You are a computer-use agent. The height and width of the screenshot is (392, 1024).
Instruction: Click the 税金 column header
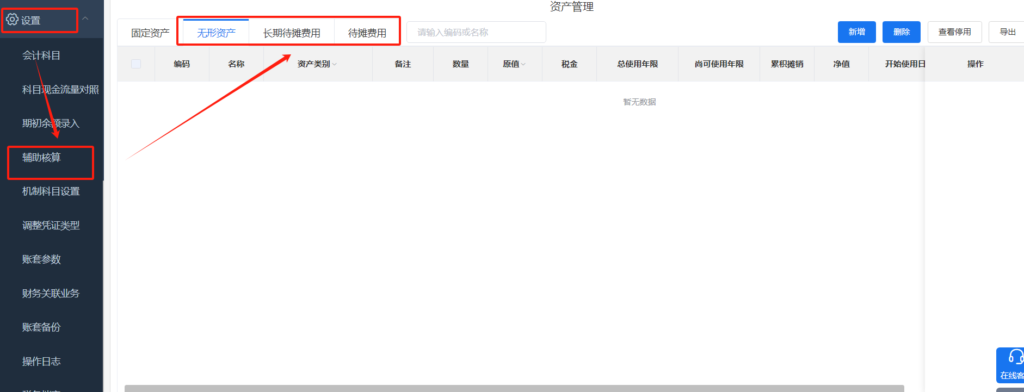[569, 64]
